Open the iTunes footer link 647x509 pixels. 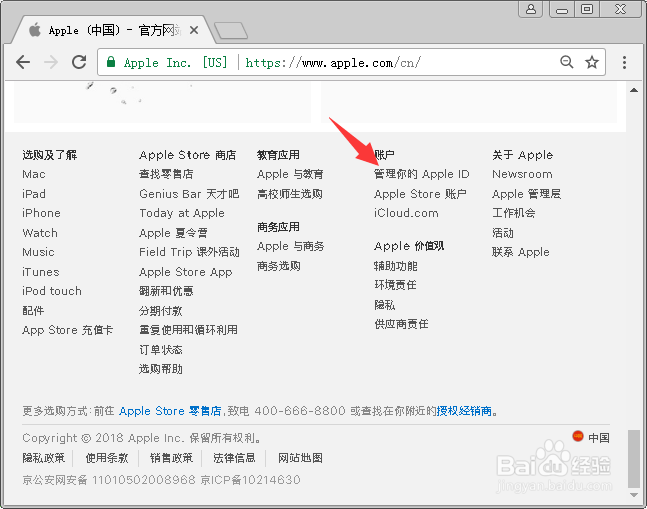(41, 272)
